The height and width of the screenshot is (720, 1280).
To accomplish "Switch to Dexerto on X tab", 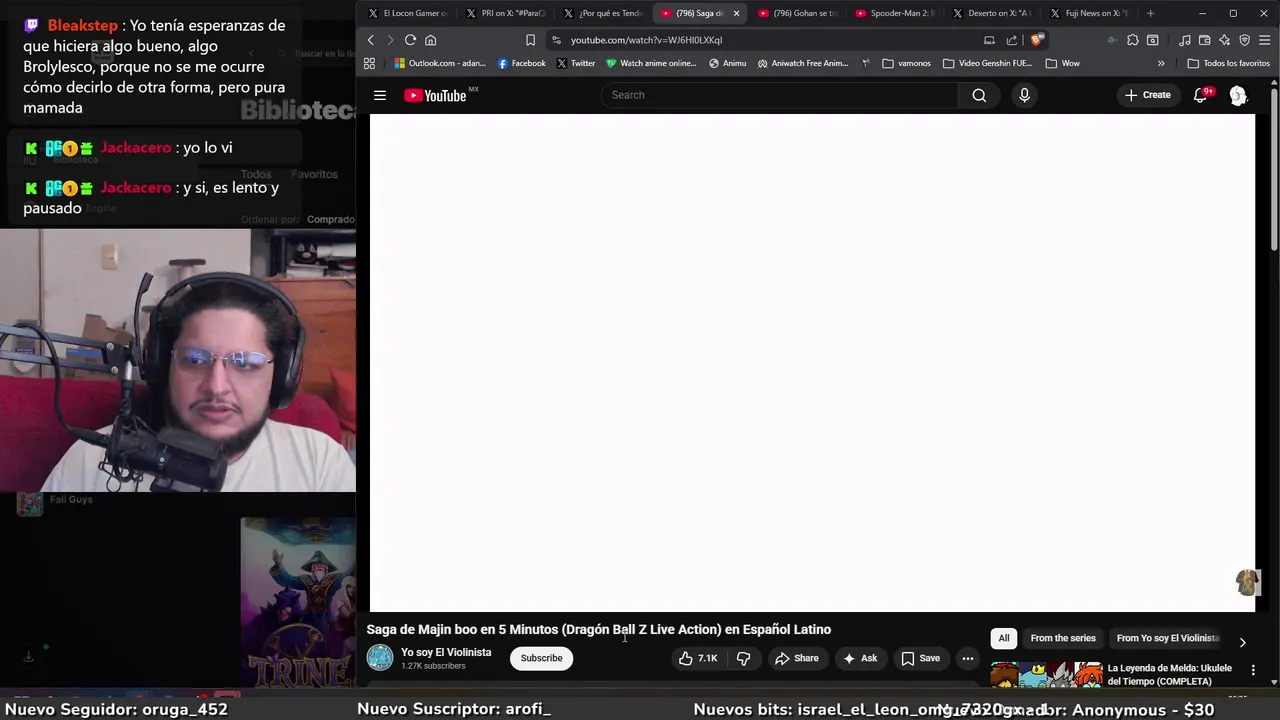I will click(x=992, y=13).
